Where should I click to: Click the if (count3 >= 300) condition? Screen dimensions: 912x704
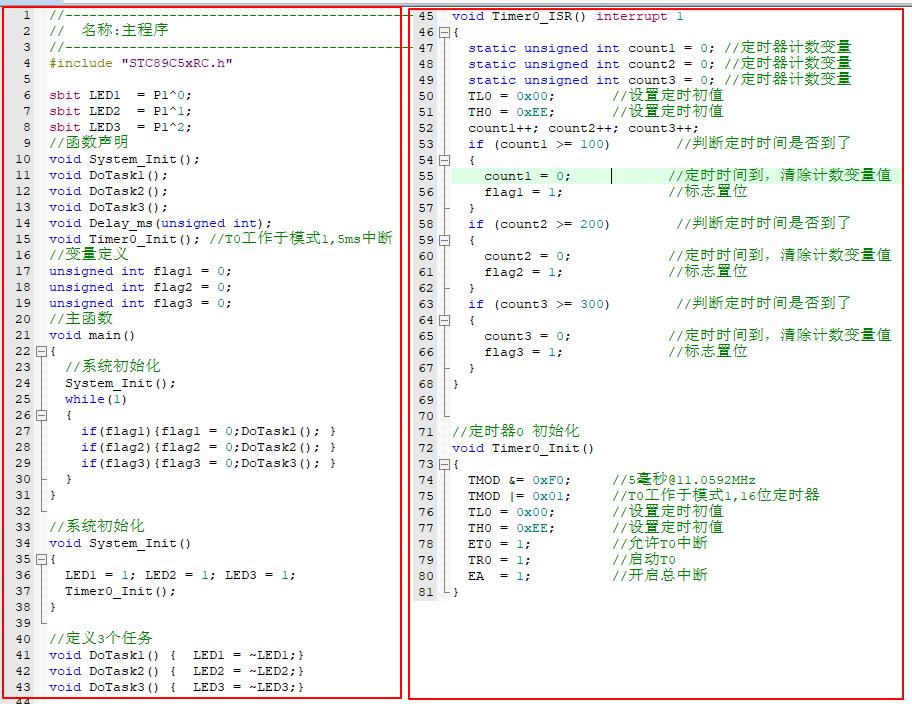(x=539, y=304)
